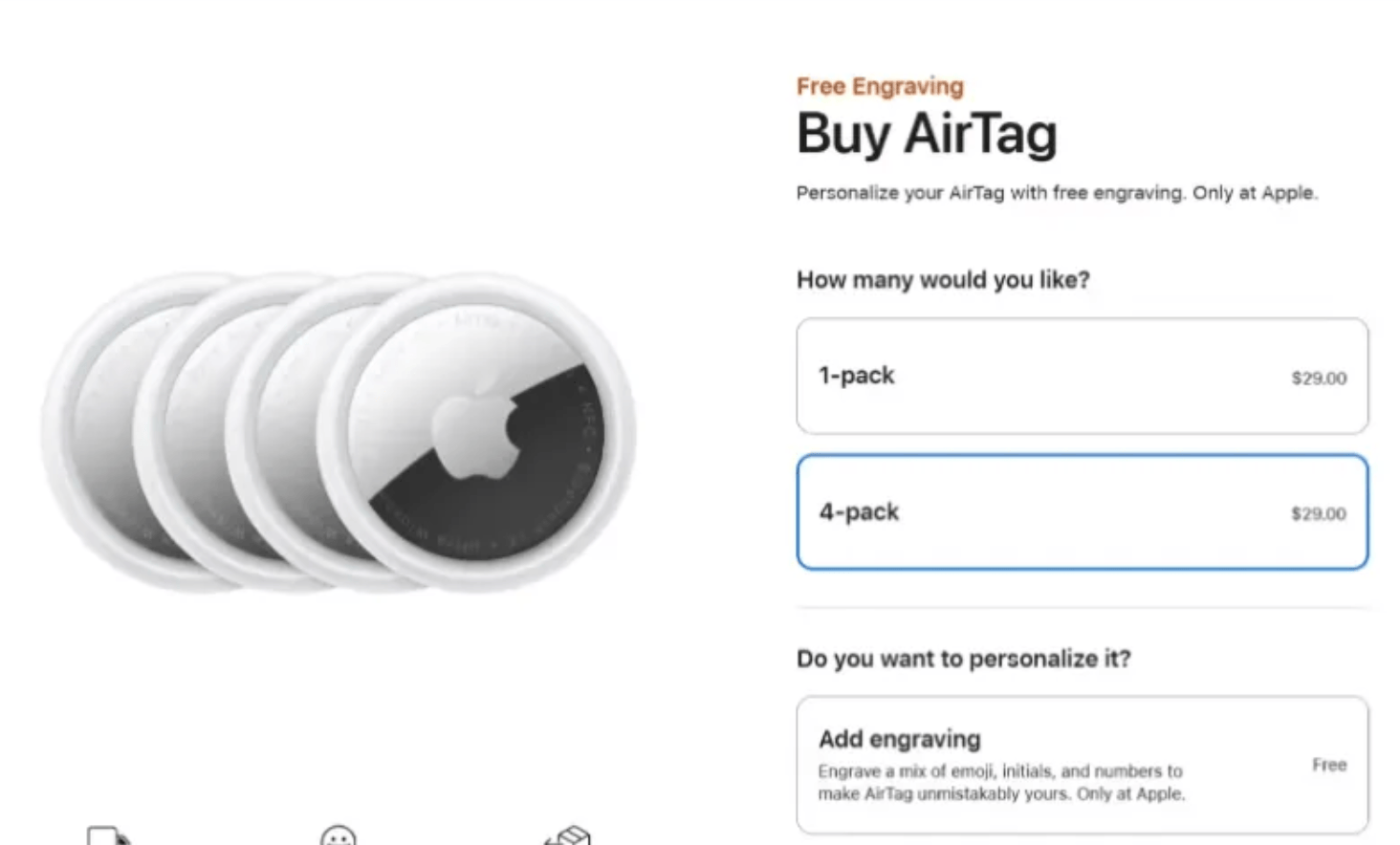This screenshot has height=845, width=1400.
Task: Click the "Personalize your AirTag" subtitle text
Action: click(1056, 193)
